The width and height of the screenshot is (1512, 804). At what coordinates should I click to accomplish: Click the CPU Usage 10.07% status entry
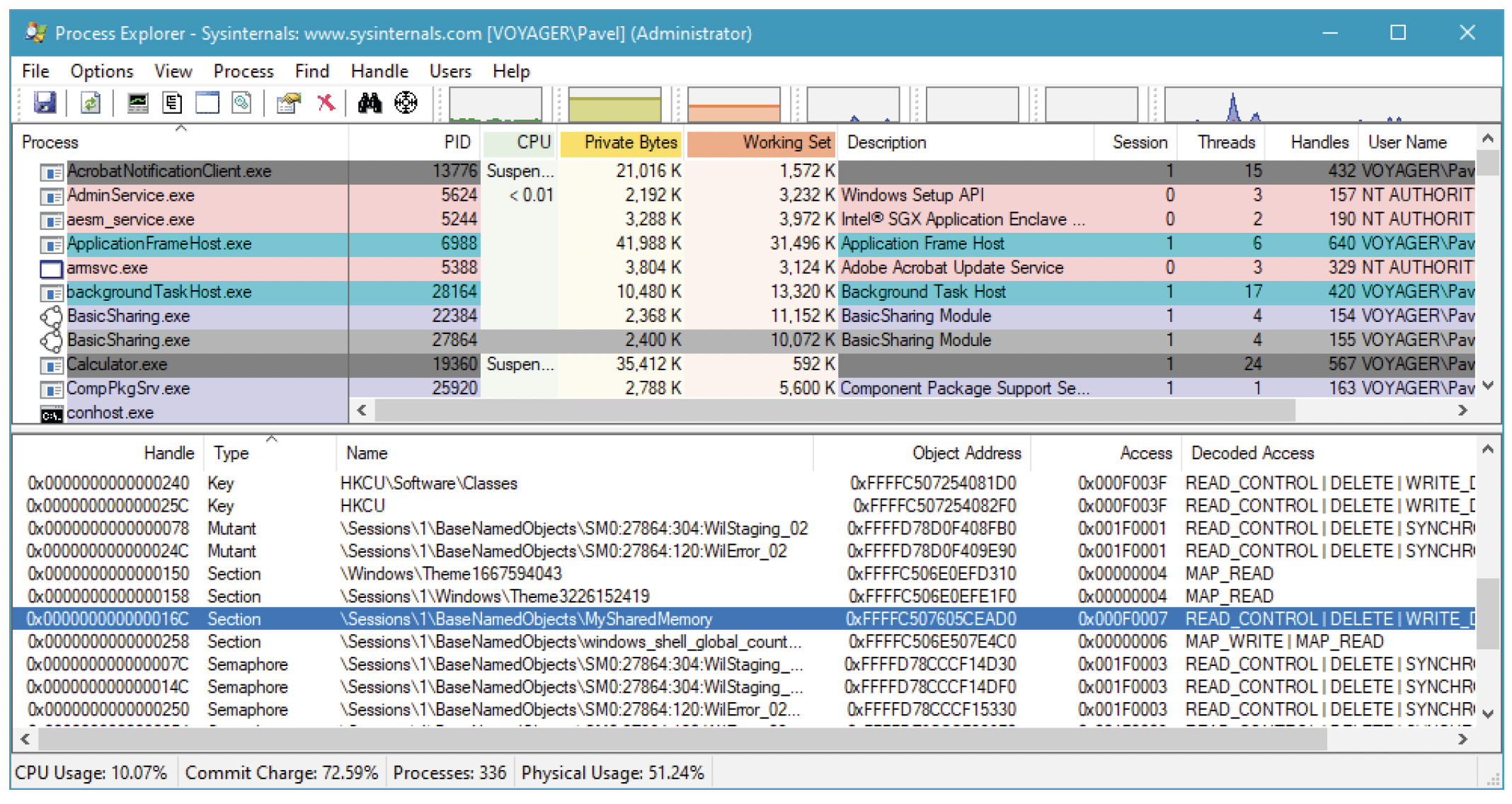point(91,773)
